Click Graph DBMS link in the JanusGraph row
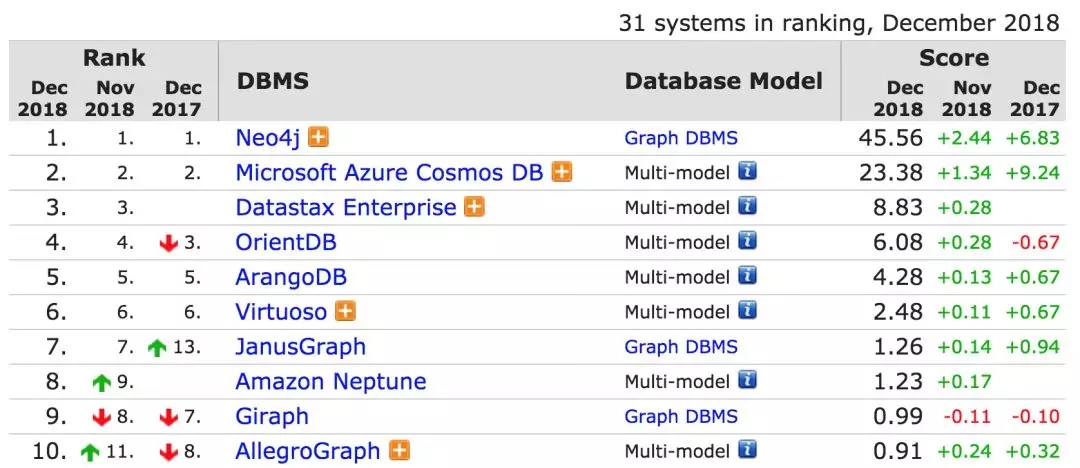The height and width of the screenshot is (468, 1080). tap(681, 347)
